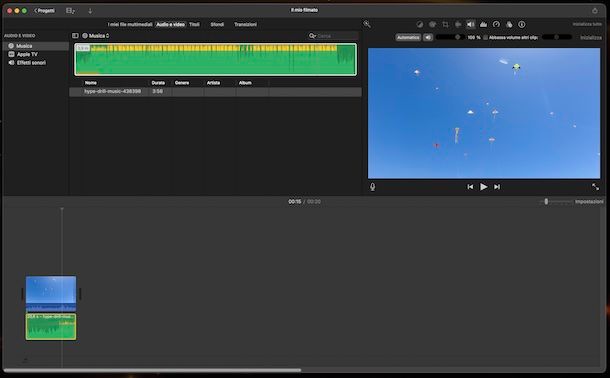
Task: Open the clip information icon
Action: 522,24
